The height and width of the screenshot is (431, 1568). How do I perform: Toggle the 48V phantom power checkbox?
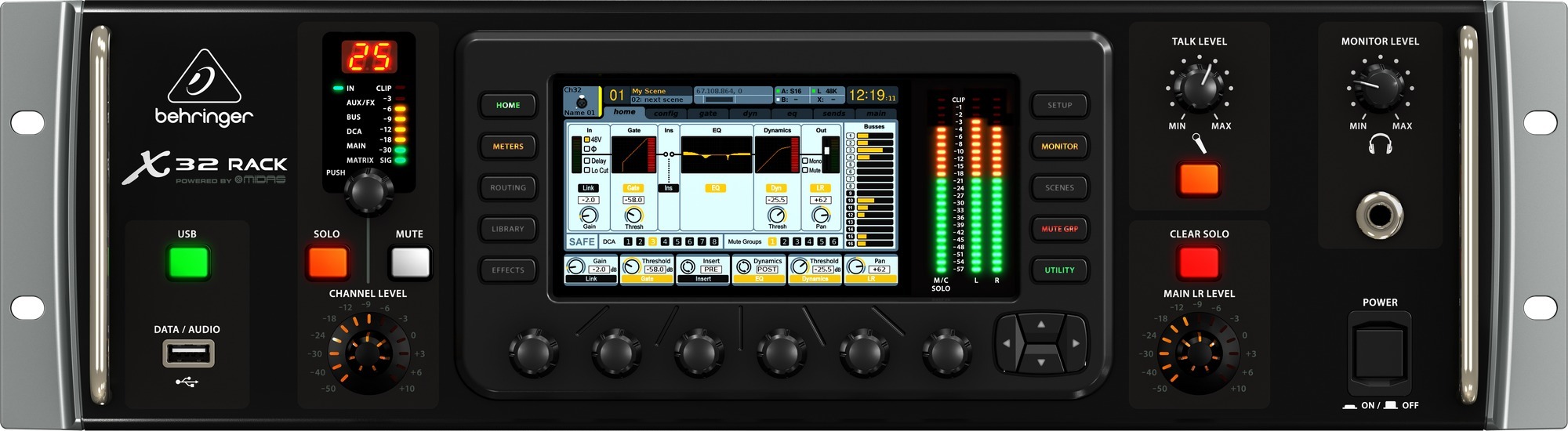point(586,139)
